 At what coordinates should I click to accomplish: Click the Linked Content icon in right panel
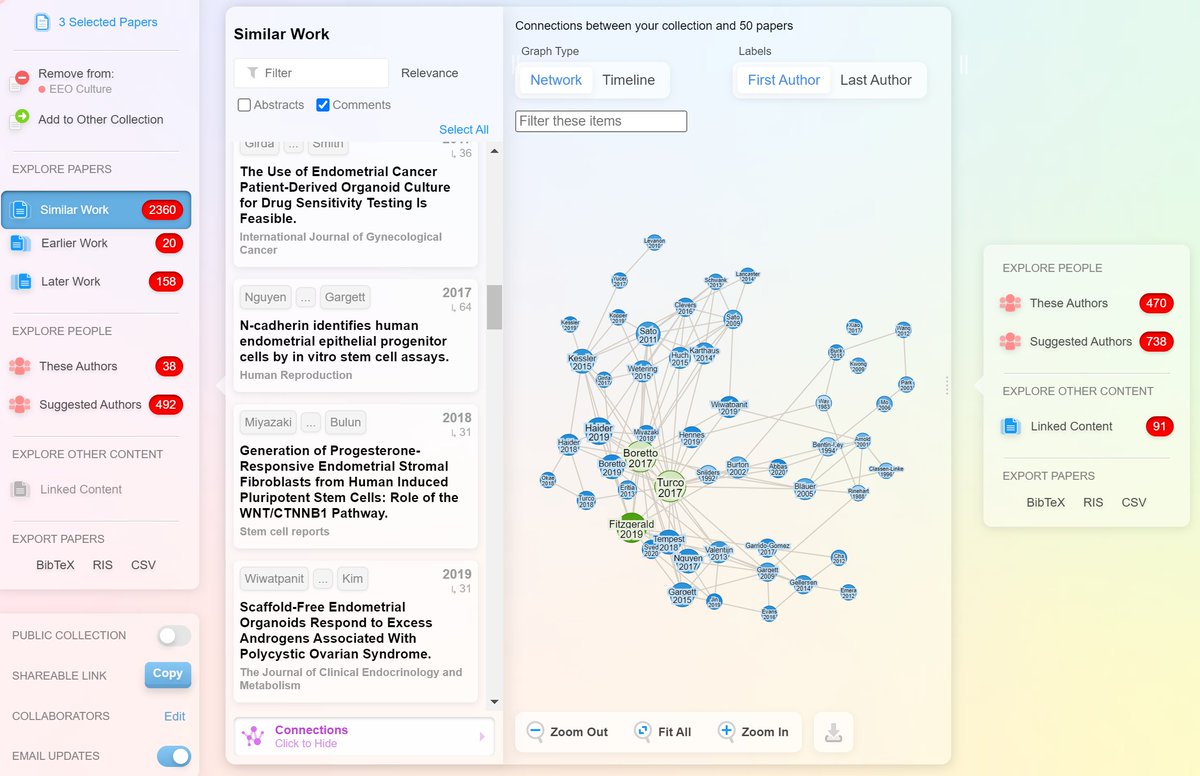pyautogui.click(x=1011, y=426)
